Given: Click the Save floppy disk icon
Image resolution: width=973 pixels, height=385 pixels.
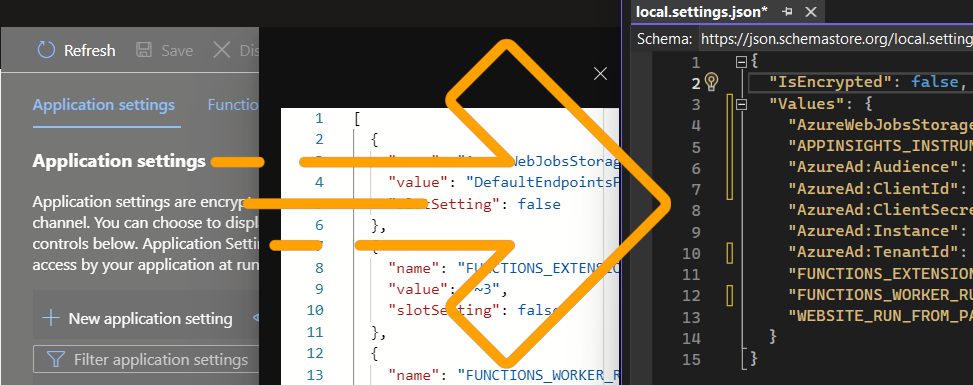Looking at the screenshot, I should [143, 50].
